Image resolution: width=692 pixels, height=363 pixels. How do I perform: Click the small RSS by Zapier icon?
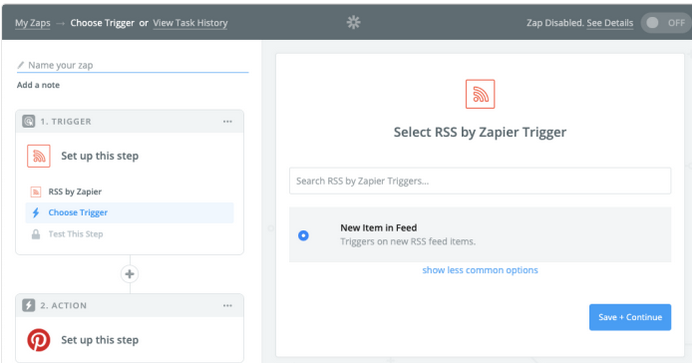[36, 191]
